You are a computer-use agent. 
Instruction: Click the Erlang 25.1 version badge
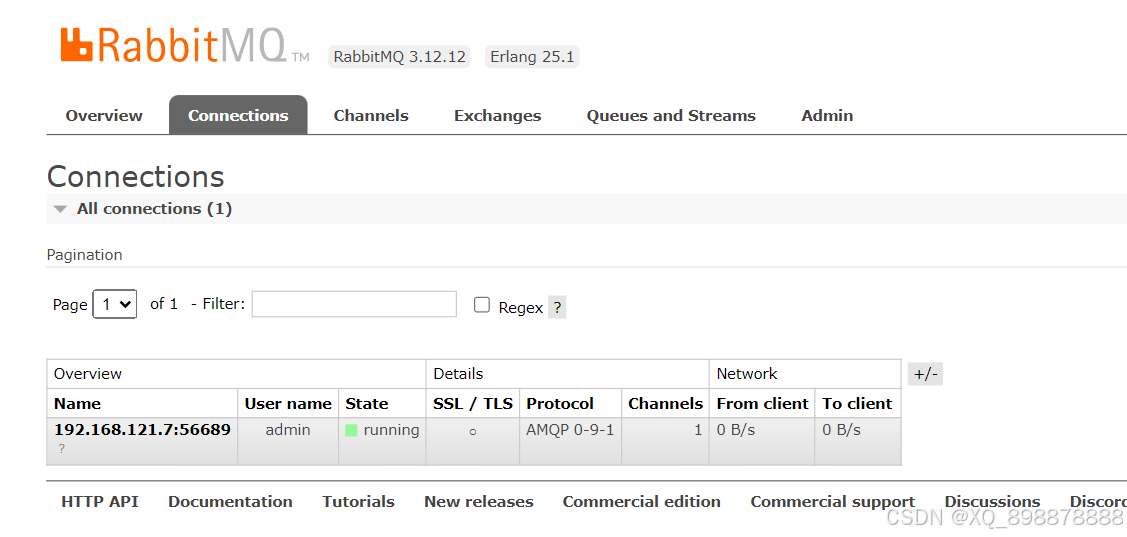pyautogui.click(x=532, y=57)
